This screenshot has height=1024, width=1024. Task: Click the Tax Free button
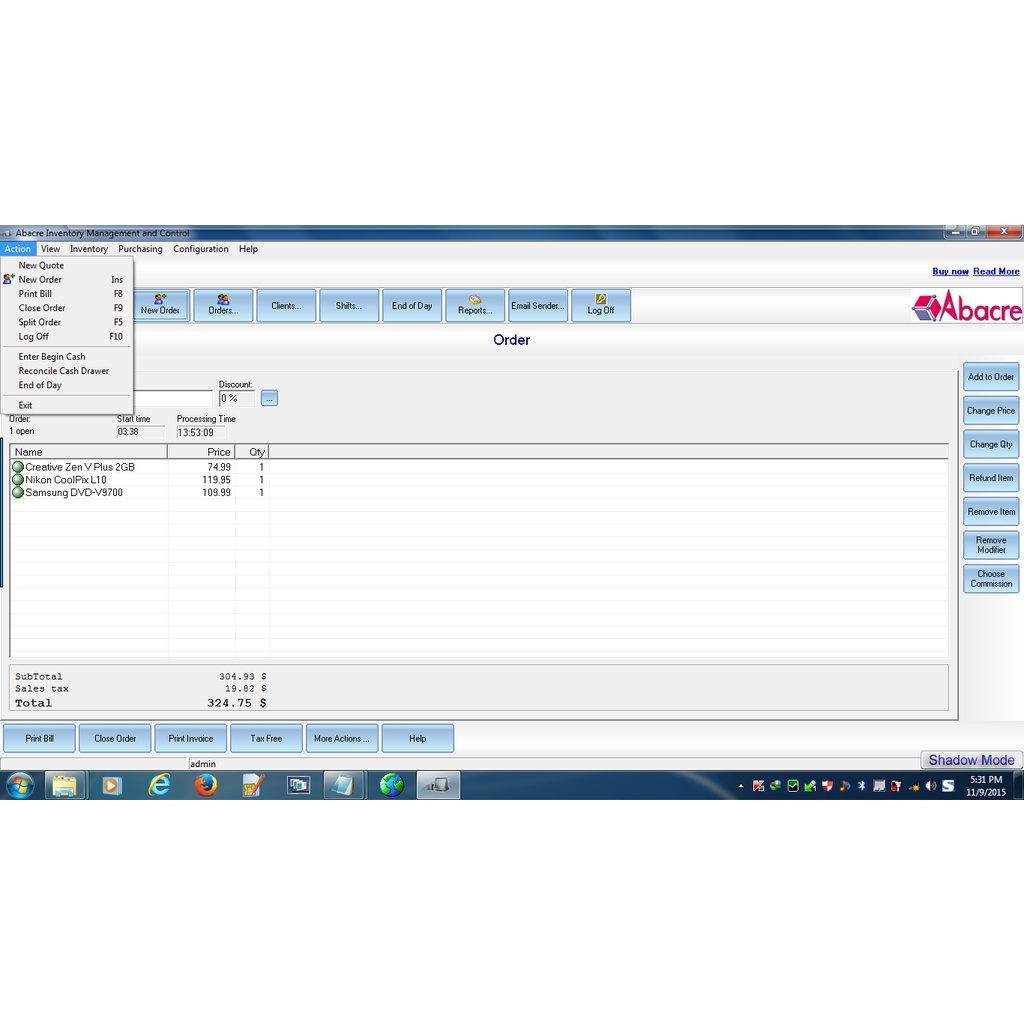pos(266,739)
